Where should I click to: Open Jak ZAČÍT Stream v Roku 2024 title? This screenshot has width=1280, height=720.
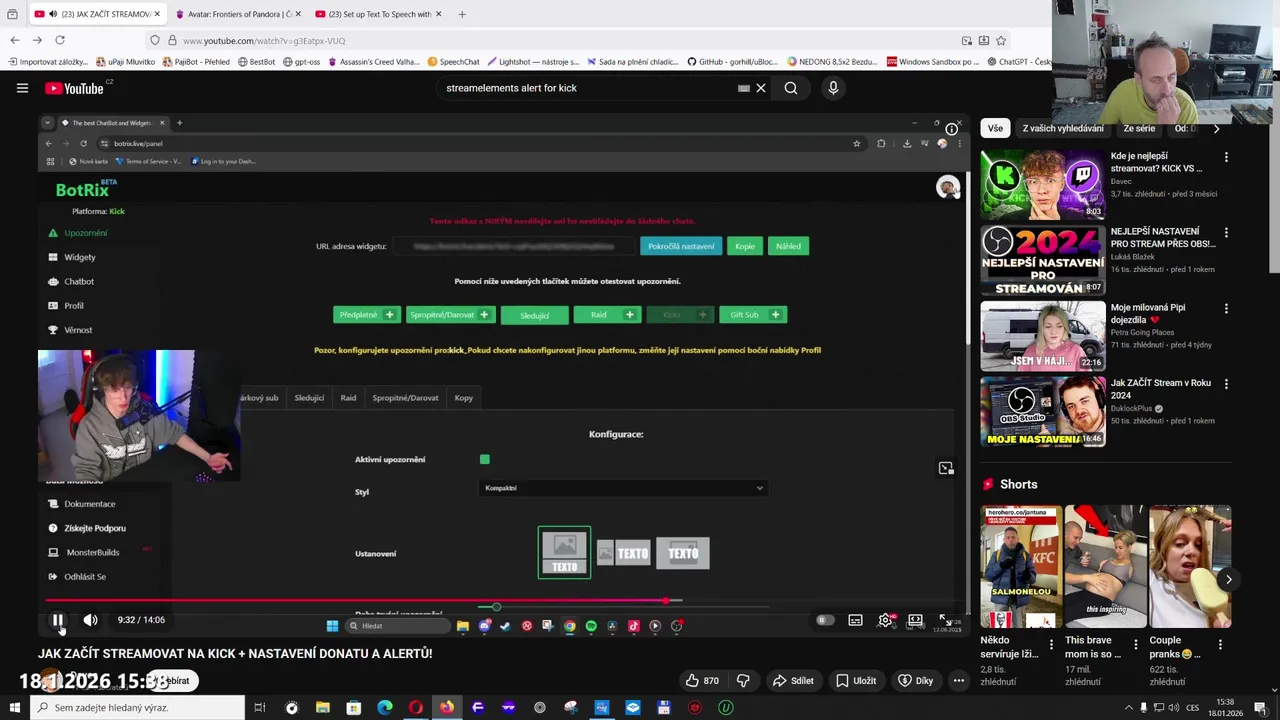[1160, 389]
